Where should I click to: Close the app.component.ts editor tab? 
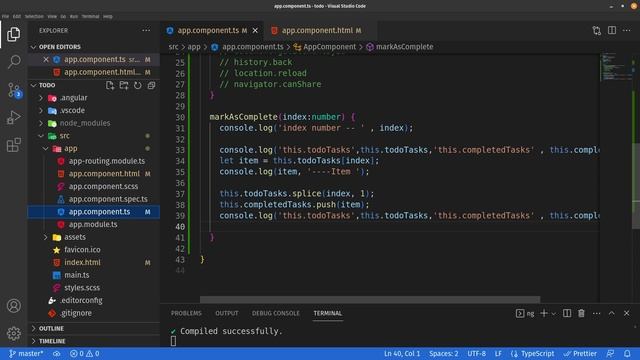(255, 31)
